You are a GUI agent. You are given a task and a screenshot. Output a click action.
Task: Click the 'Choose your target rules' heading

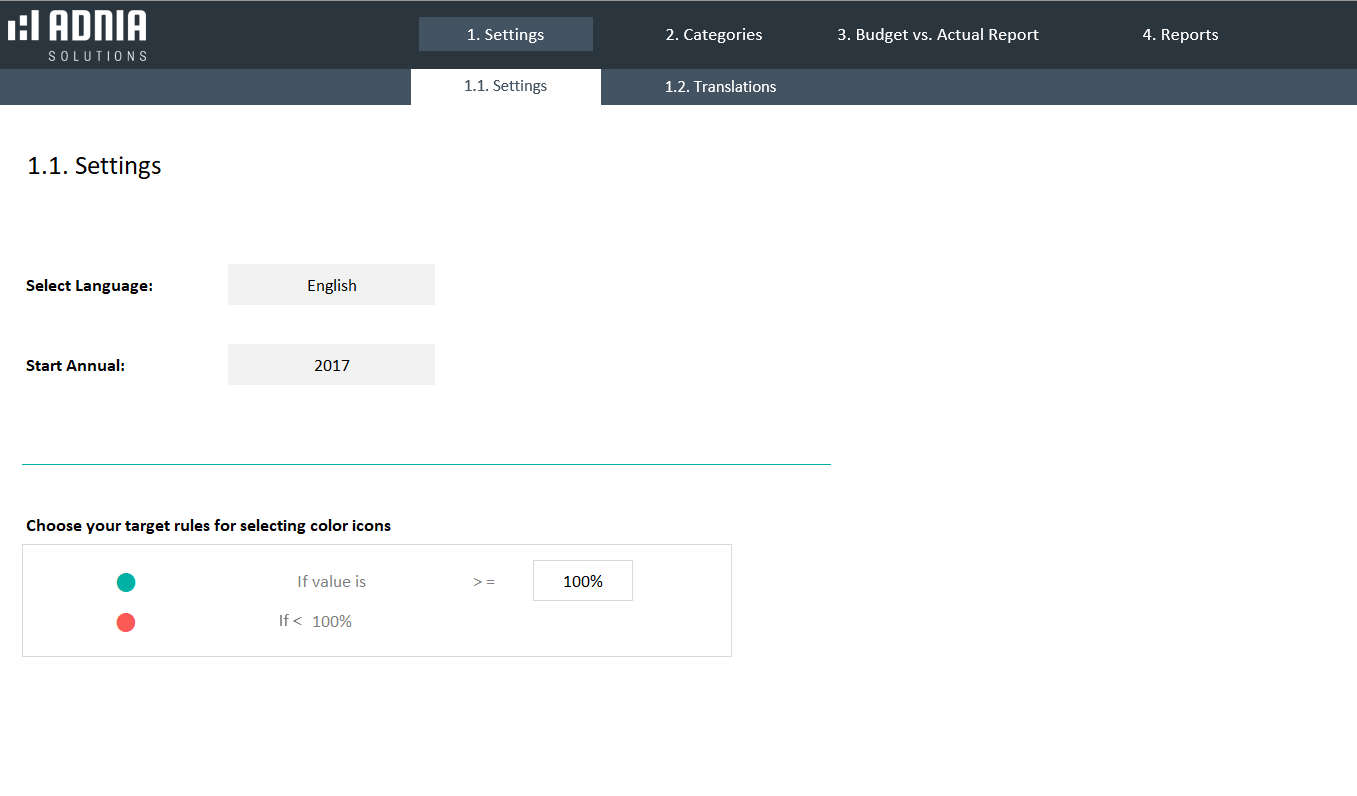pos(208,525)
